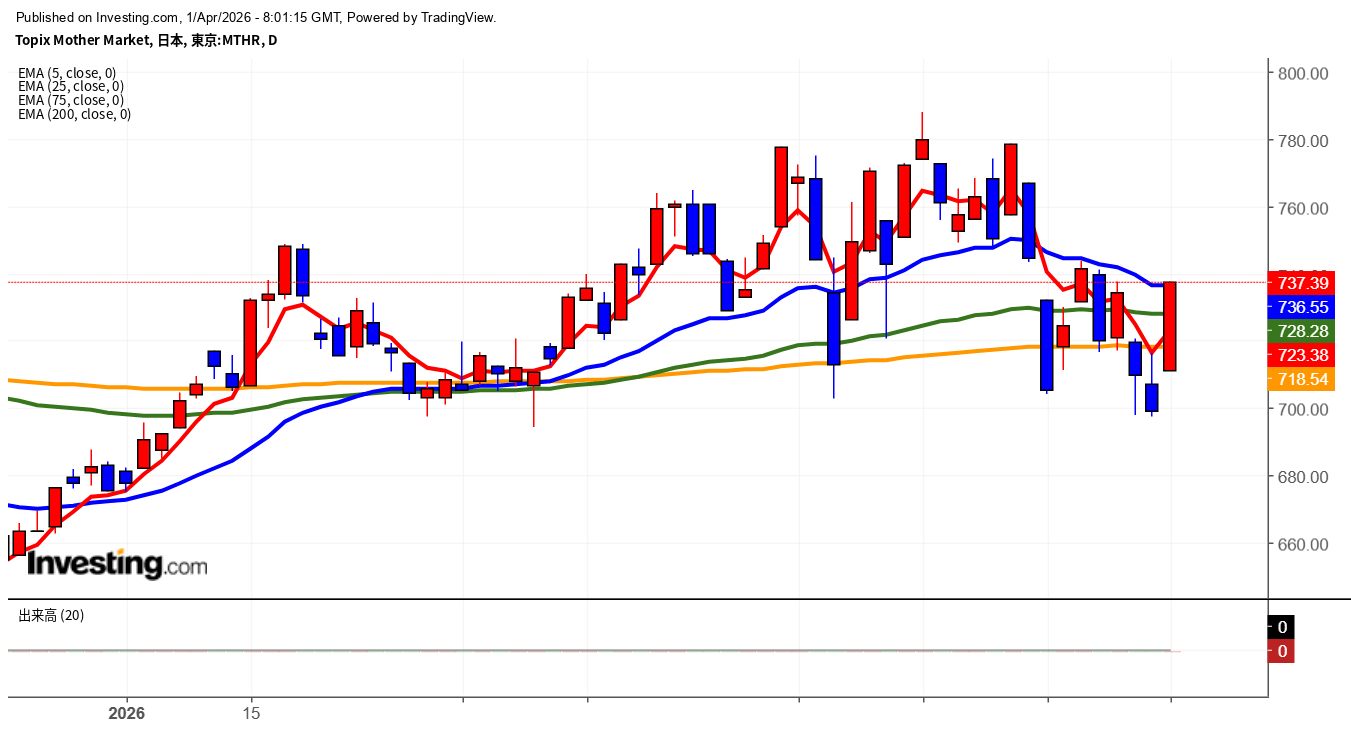Click the latest large red candlestick
Screen dimensions: 1351x730
point(1169,326)
